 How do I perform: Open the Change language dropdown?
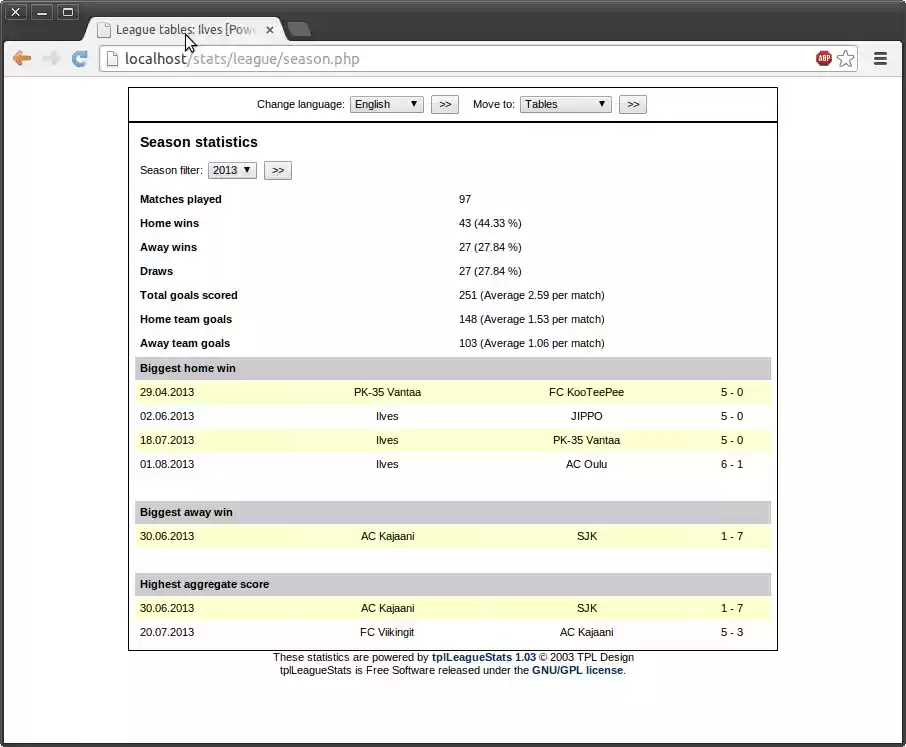coord(386,104)
